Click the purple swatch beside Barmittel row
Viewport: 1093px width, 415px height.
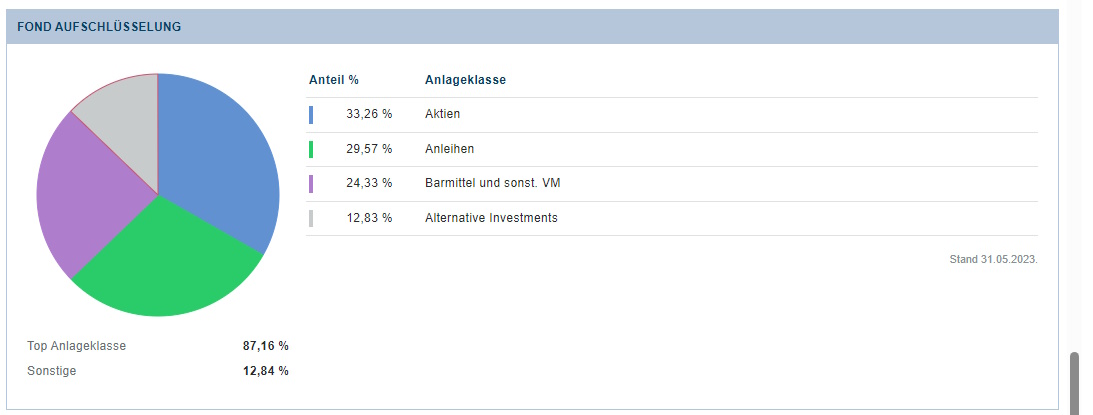311,183
